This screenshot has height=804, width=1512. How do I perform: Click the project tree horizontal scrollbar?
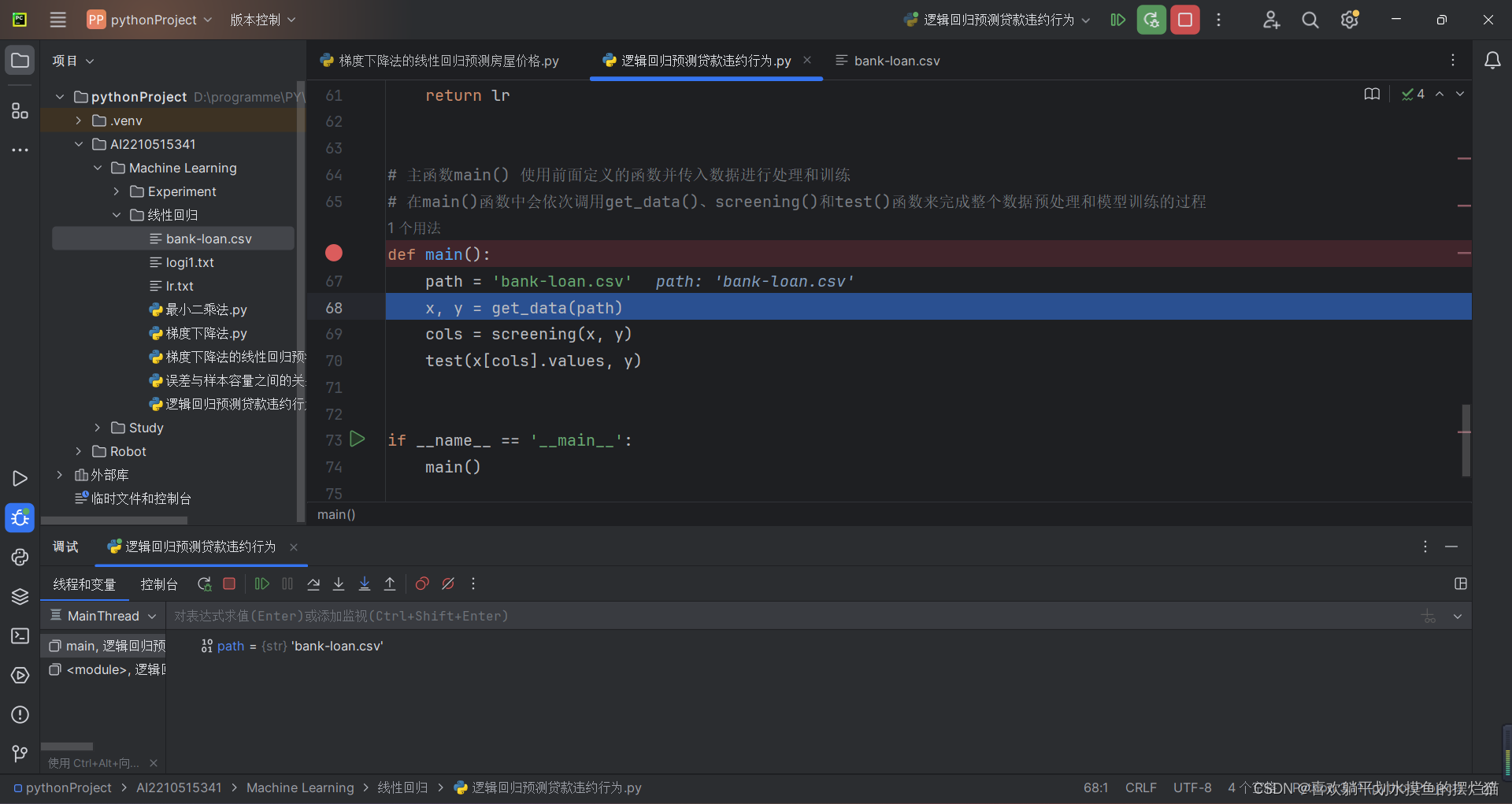coord(114,521)
